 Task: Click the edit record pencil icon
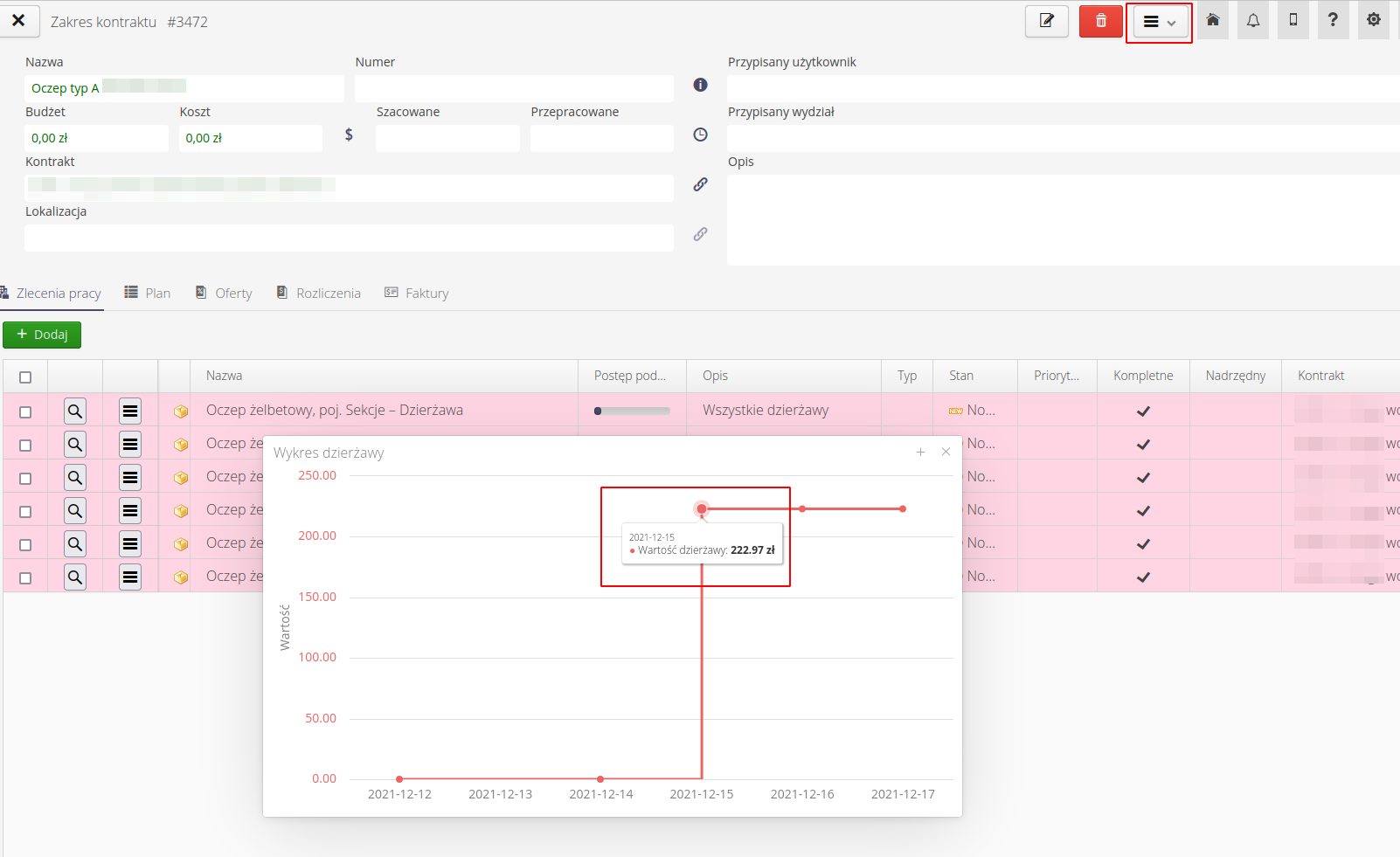tap(1046, 21)
